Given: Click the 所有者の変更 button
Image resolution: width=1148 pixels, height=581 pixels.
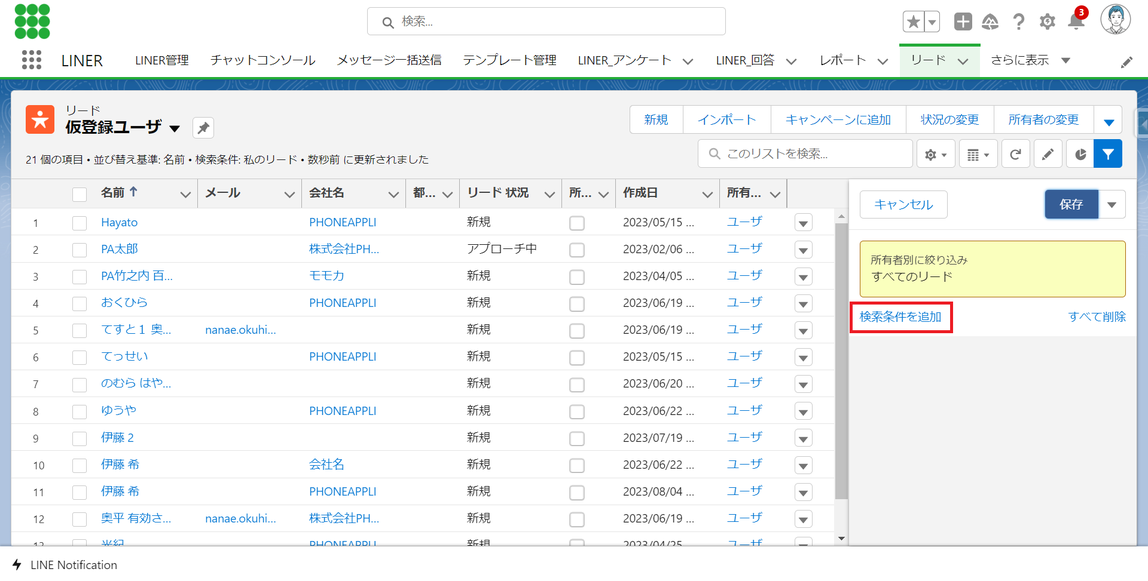Looking at the screenshot, I should [1043, 120].
